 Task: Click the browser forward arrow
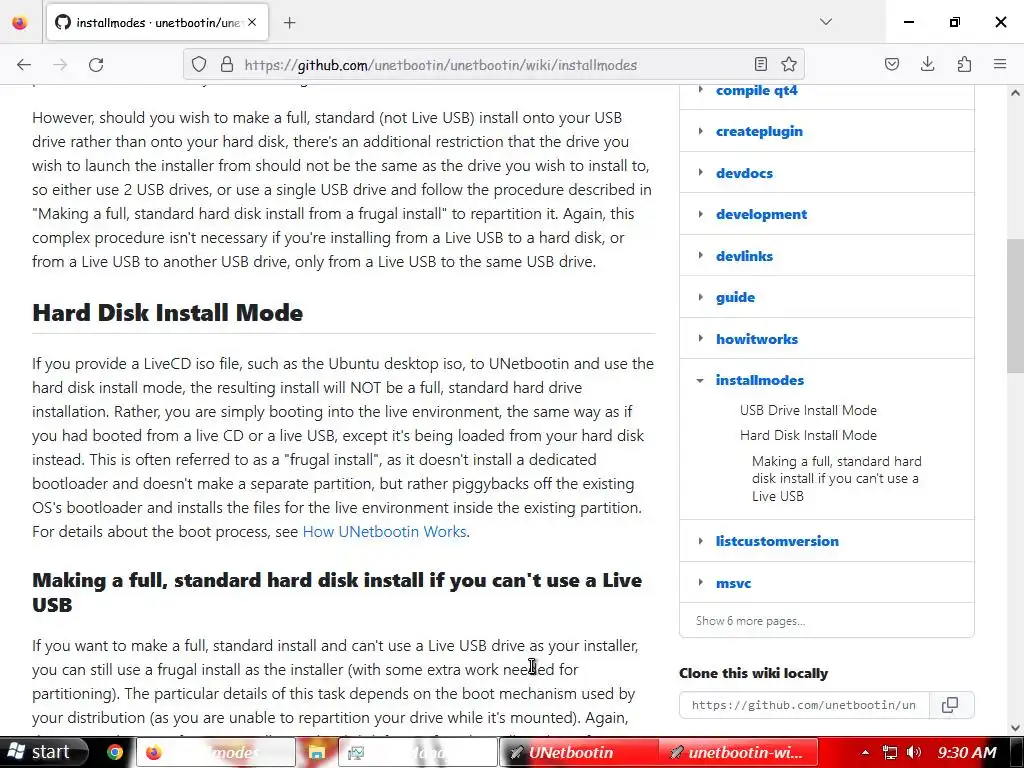click(60, 65)
